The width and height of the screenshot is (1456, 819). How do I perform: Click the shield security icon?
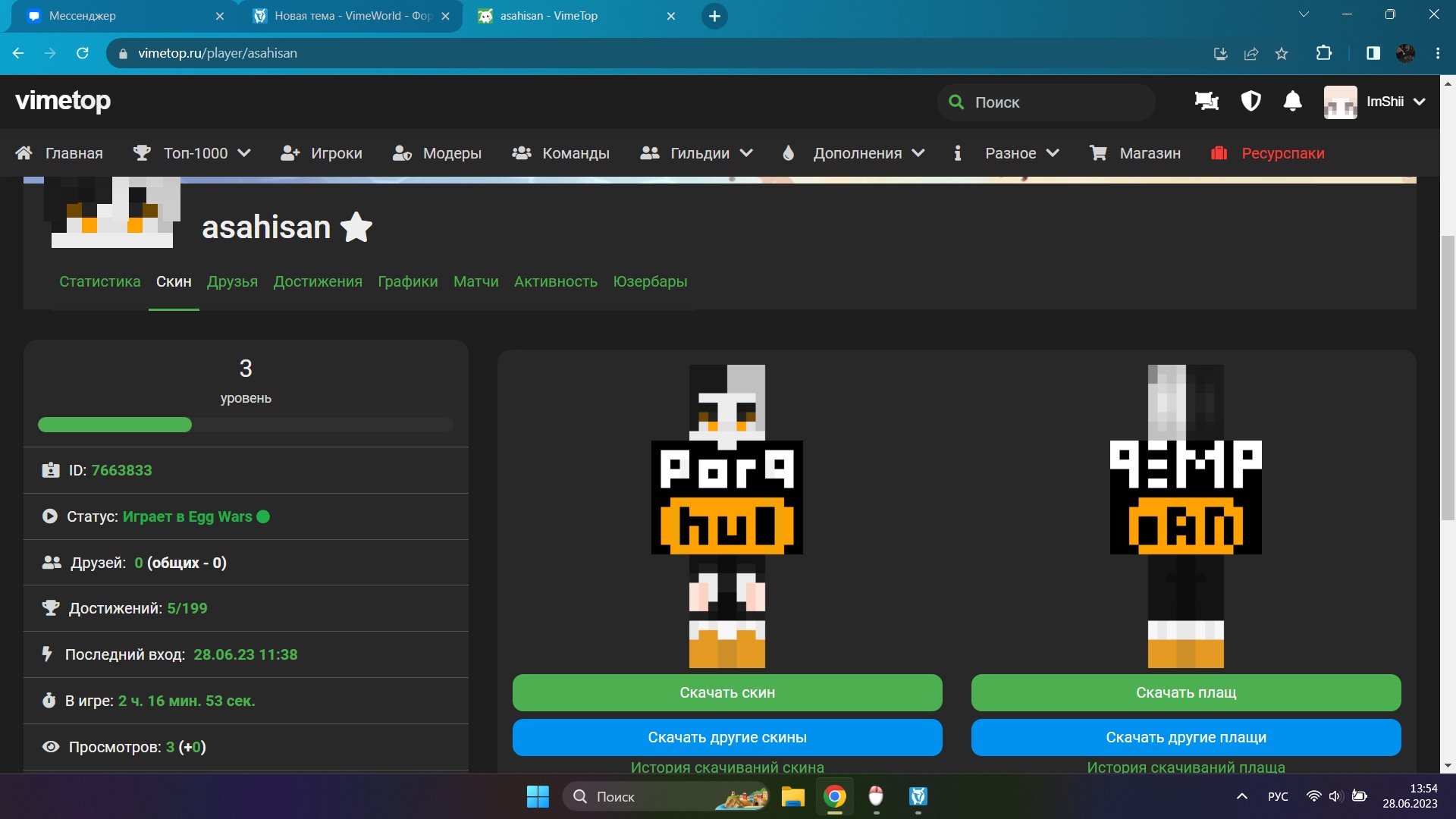1250,102
